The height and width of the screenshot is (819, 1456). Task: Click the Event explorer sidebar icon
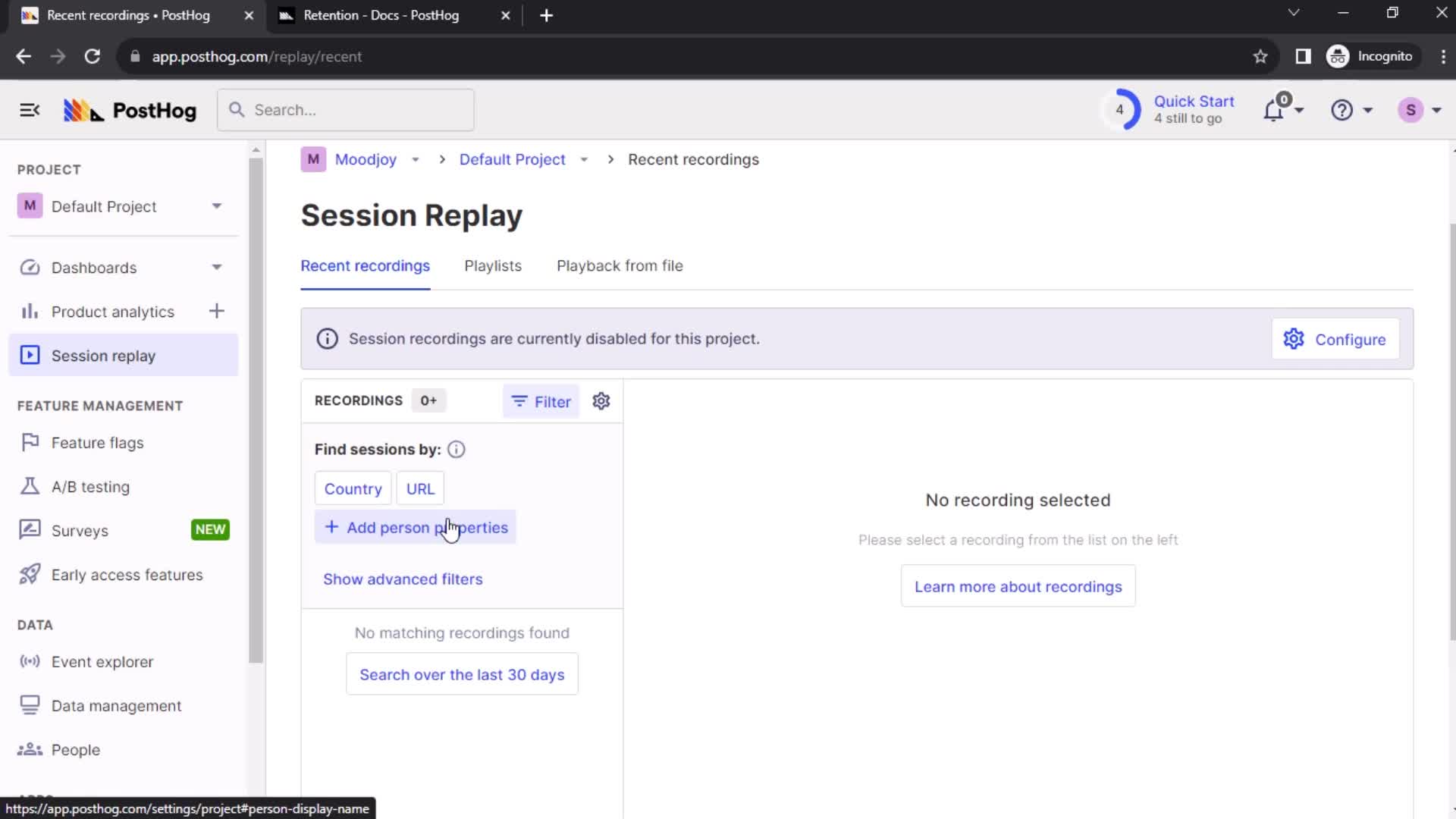(x=28, y=661)
